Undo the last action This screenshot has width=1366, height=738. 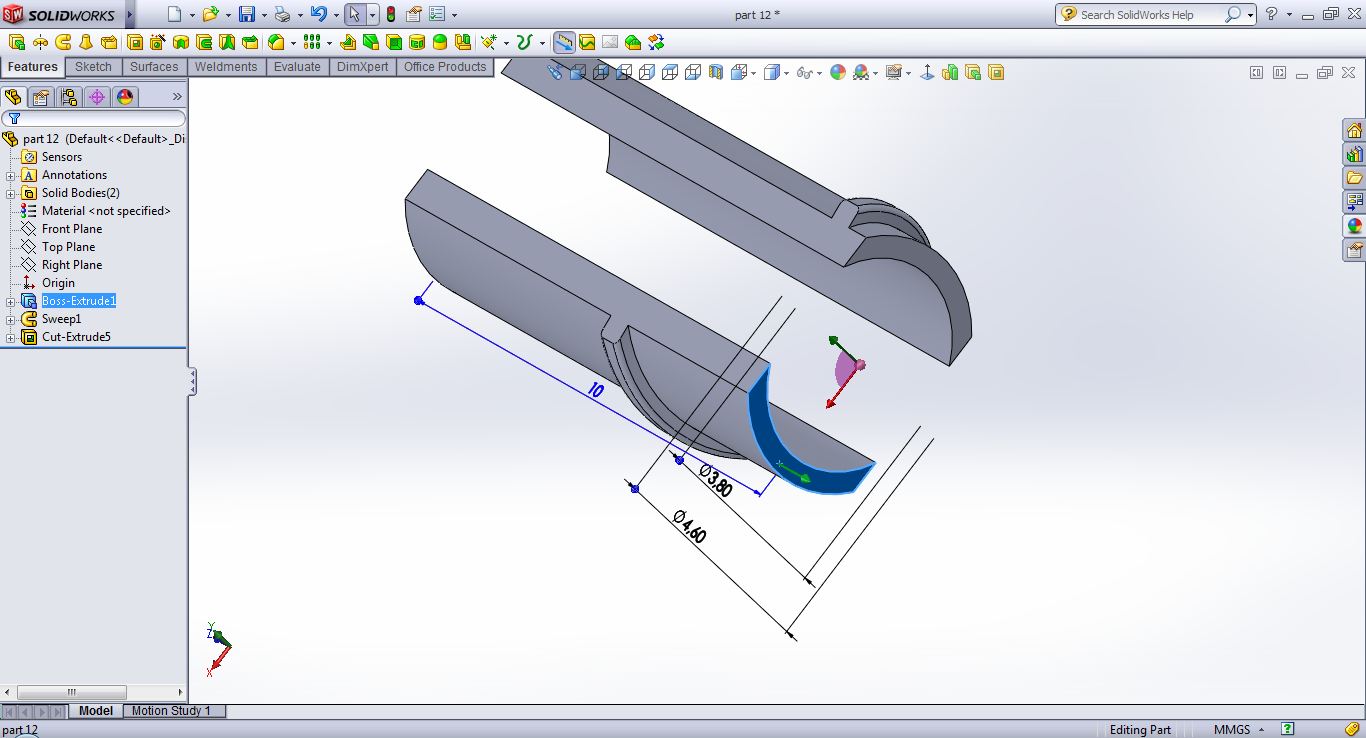(318, 14)
